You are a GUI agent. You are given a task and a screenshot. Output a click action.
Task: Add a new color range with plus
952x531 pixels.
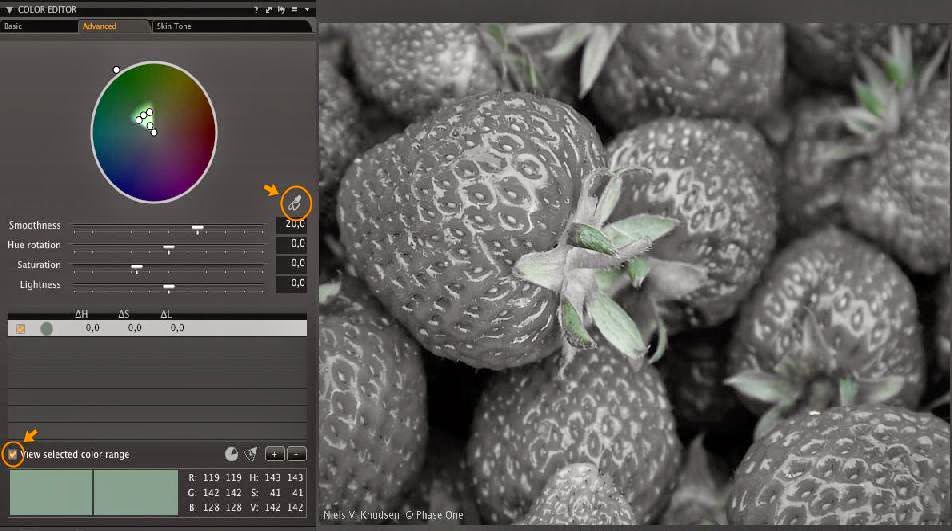pyautogui.click(x=274, y=454)
